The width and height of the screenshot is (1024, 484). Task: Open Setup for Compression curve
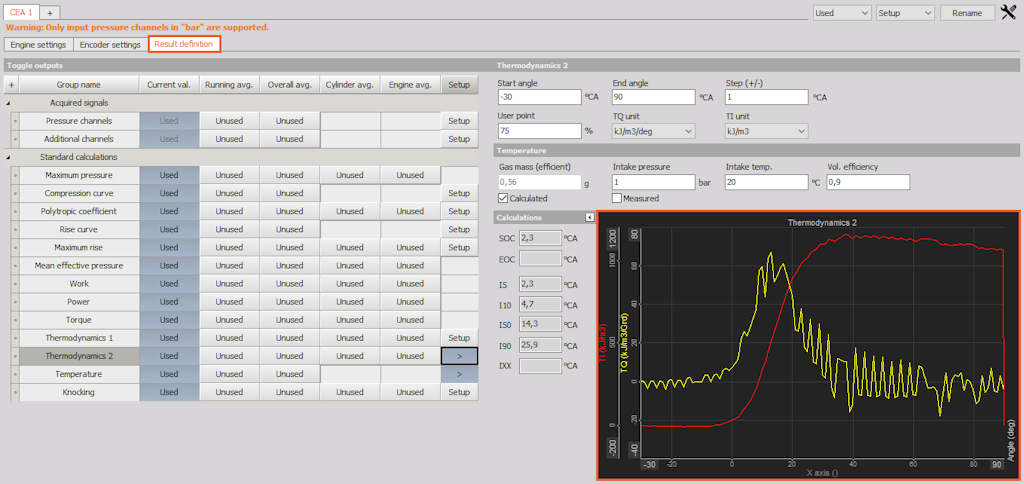pyautogui.click(x=459, y=193)
